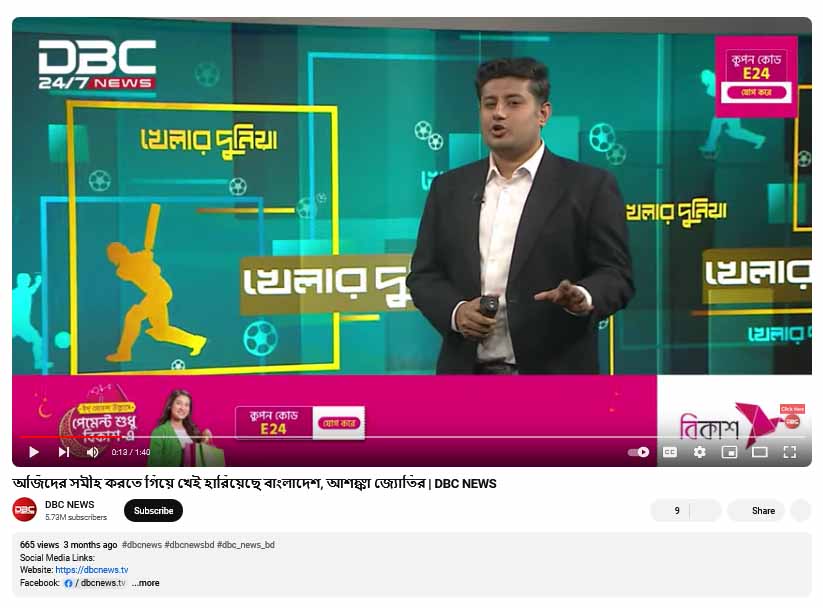Subscribe to the DBC NEWS channel

pyautogui.click(x=153, y=510)
